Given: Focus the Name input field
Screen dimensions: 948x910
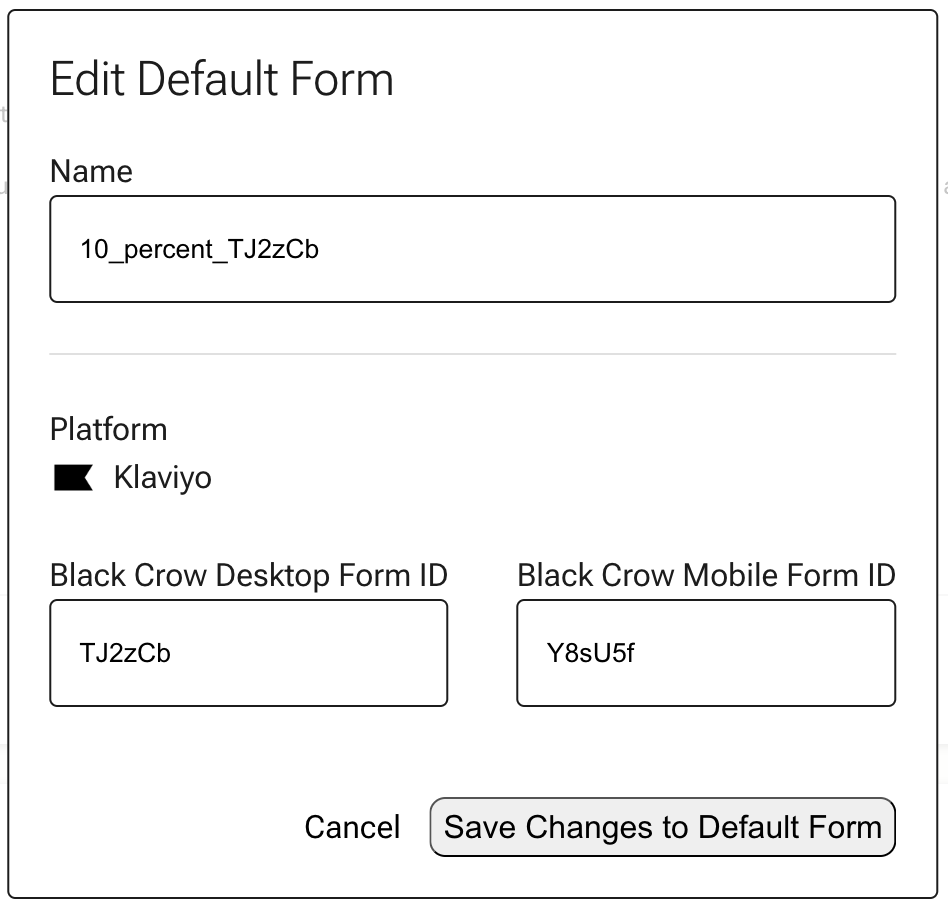Looking at the screenshot, I should [472, 249].
